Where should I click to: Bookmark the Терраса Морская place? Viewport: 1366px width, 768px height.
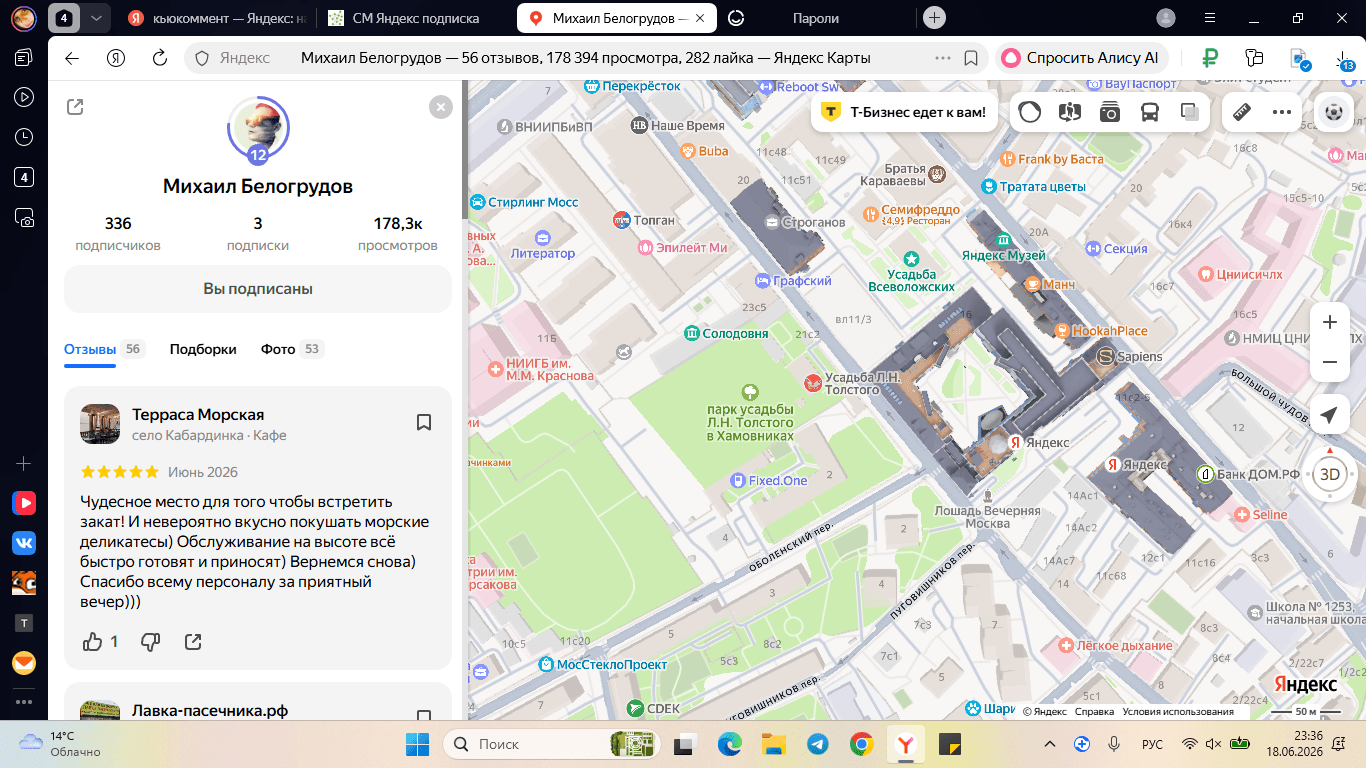423,422
